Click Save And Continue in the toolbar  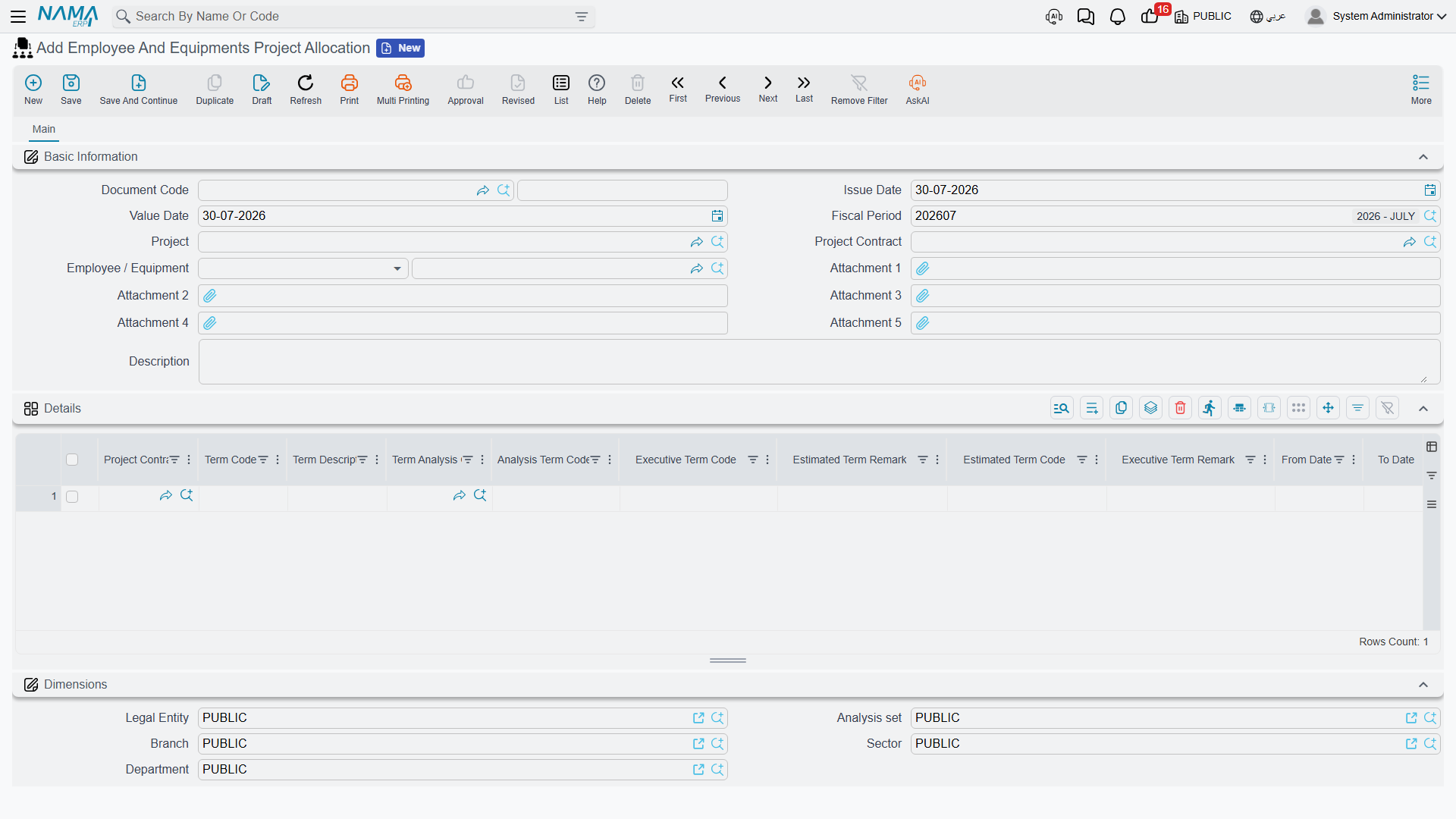tap(139, 89)
